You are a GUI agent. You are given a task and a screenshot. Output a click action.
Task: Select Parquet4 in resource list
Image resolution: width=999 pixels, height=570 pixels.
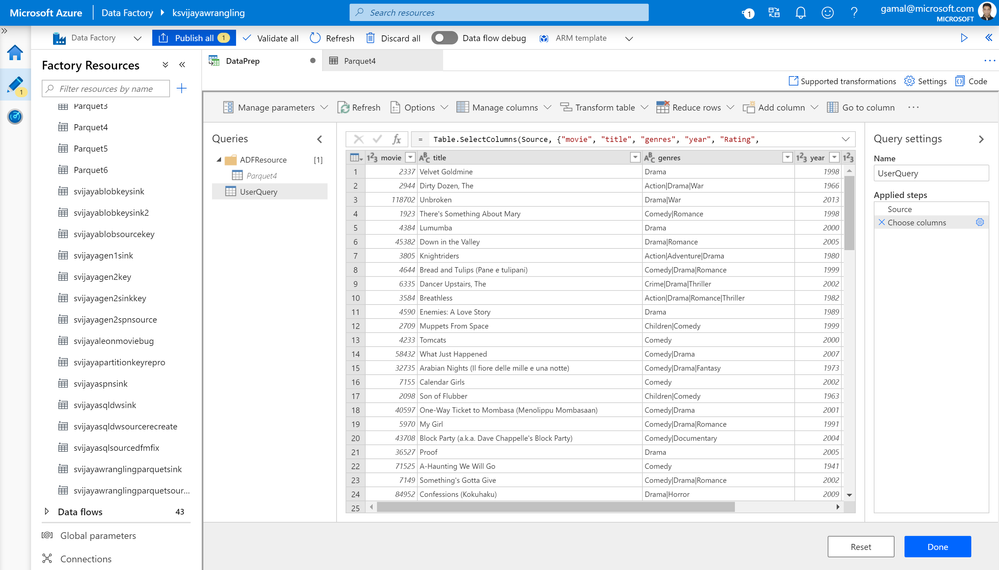point(90,127)
